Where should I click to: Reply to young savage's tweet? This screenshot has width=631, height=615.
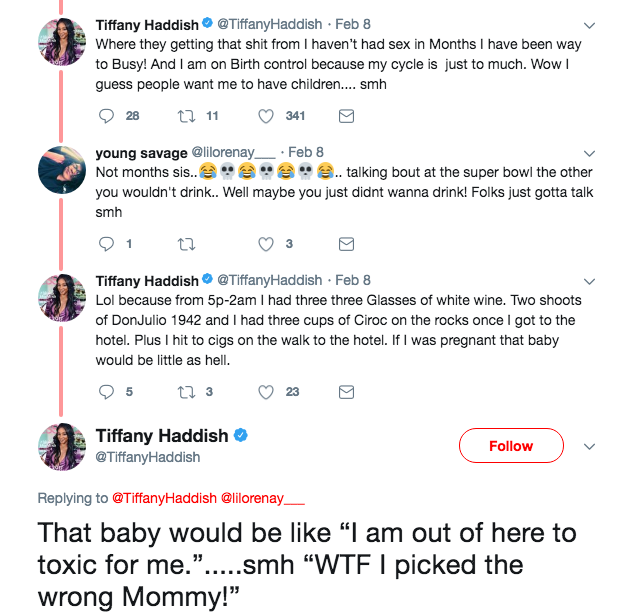(107, 243)
